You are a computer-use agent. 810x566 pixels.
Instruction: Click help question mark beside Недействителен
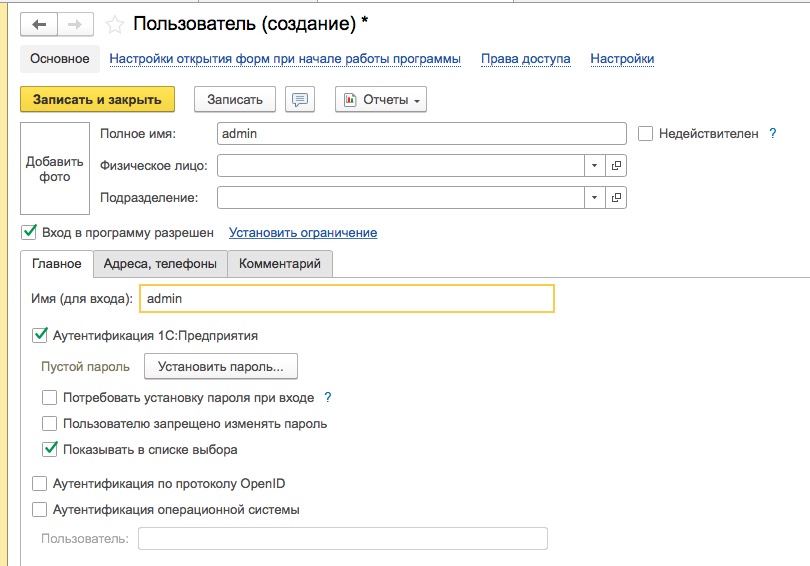[x=772, y=133]
